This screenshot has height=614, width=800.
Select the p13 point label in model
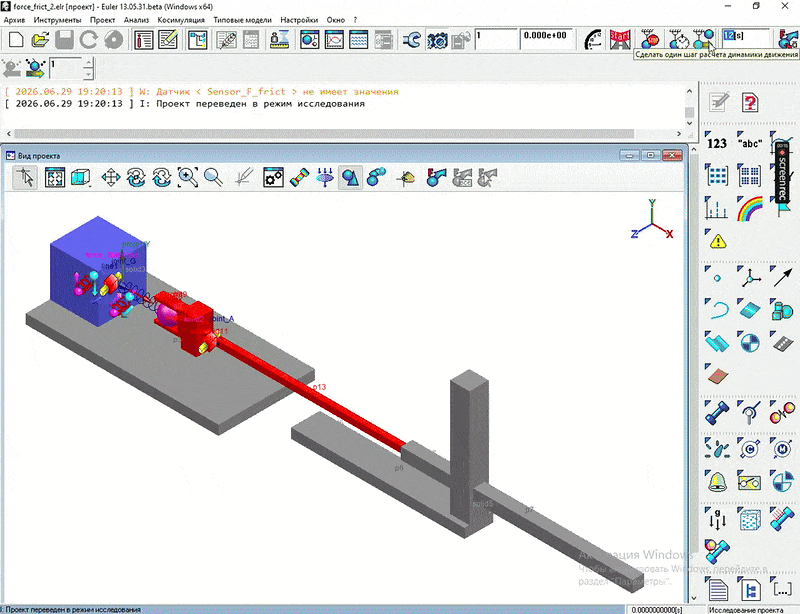[x=319, y=387]
